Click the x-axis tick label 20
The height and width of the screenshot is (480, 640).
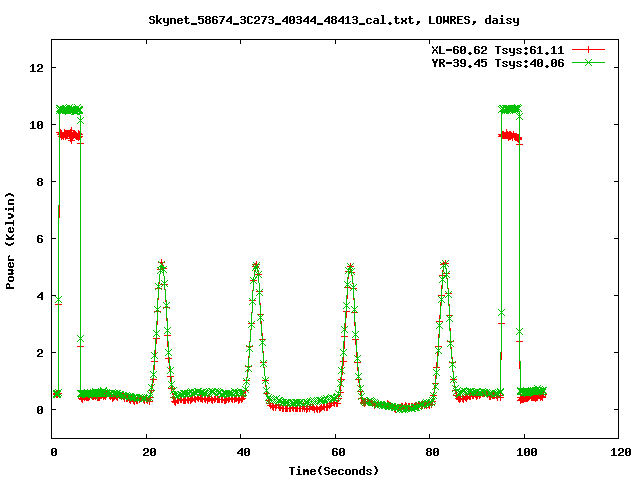pyautogui.click(x=149, y=452)
